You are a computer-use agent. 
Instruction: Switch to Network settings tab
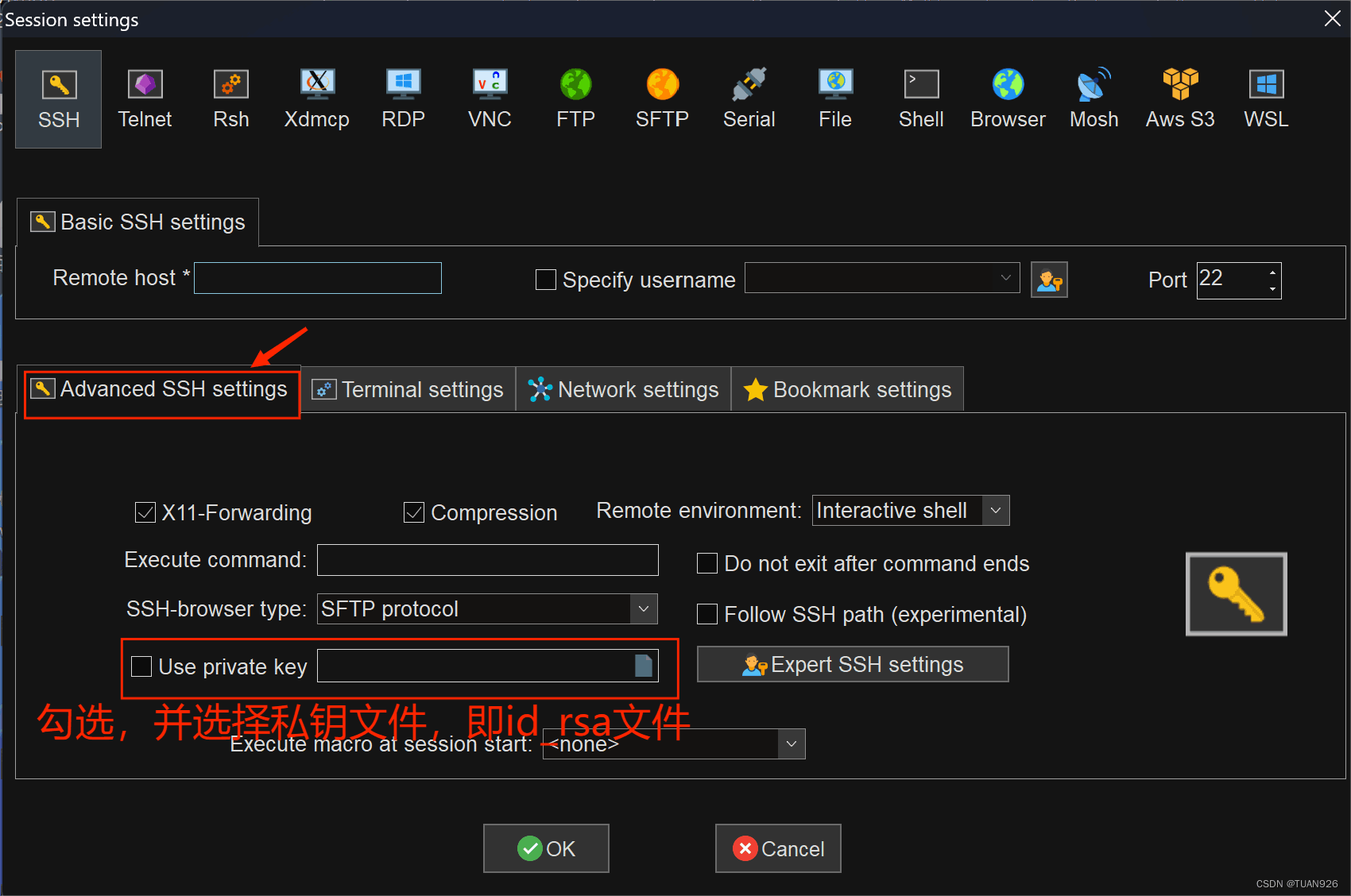point(624,389)
